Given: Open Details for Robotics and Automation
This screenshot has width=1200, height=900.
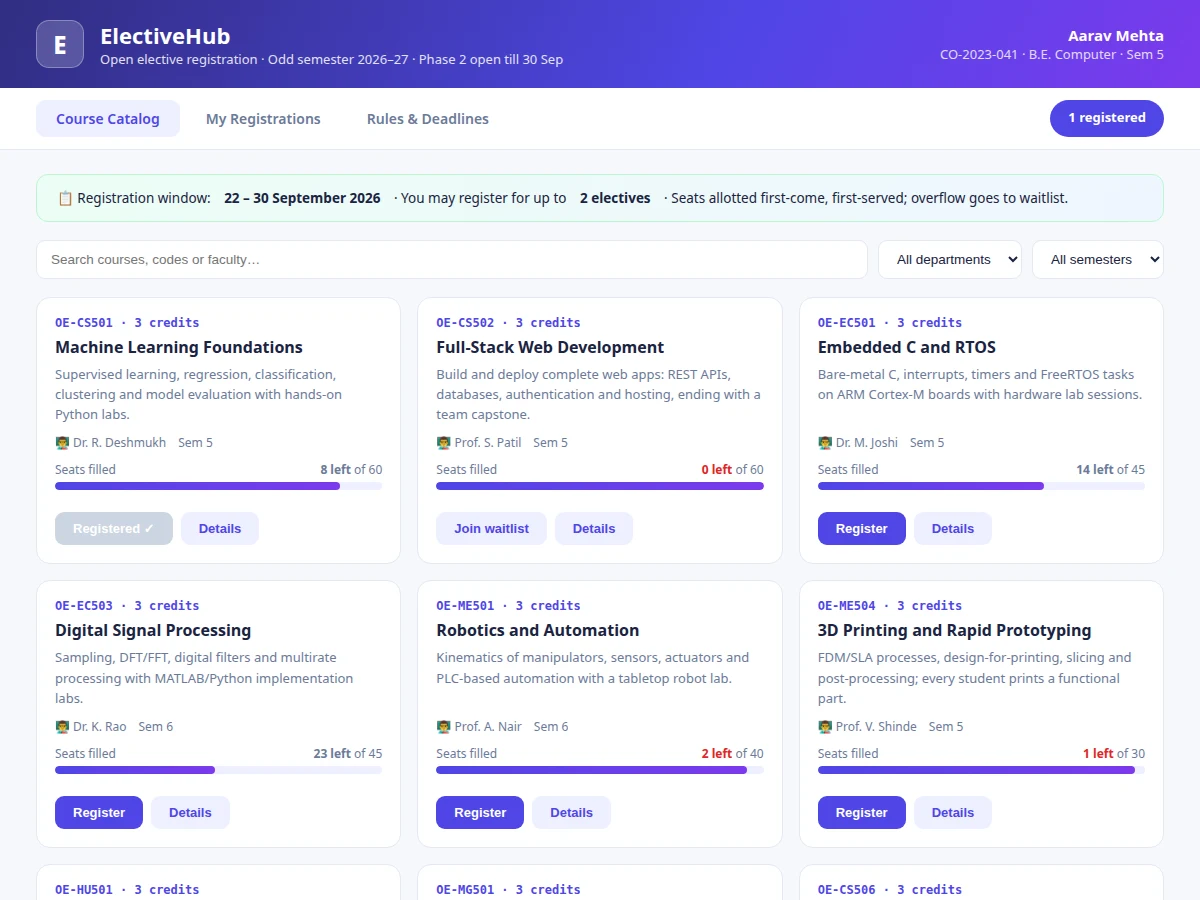Looking at the screenshot, I should click(571, 812).
